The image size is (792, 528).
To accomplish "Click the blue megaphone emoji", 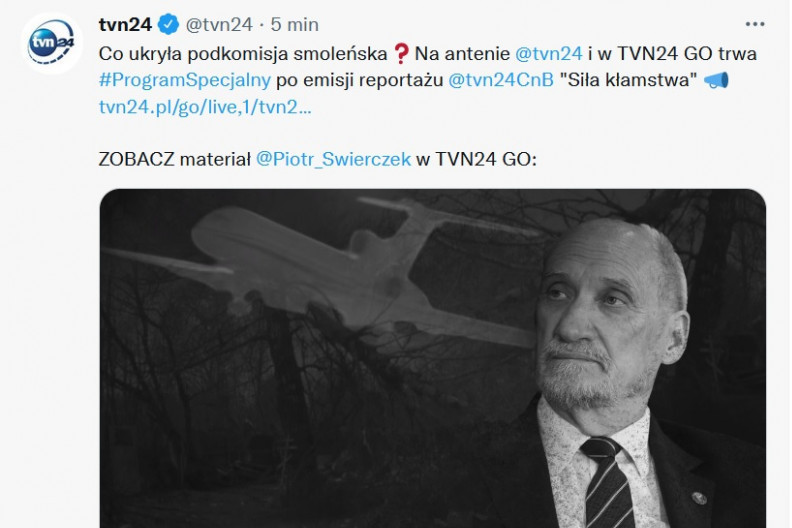I will pos(716,80).
